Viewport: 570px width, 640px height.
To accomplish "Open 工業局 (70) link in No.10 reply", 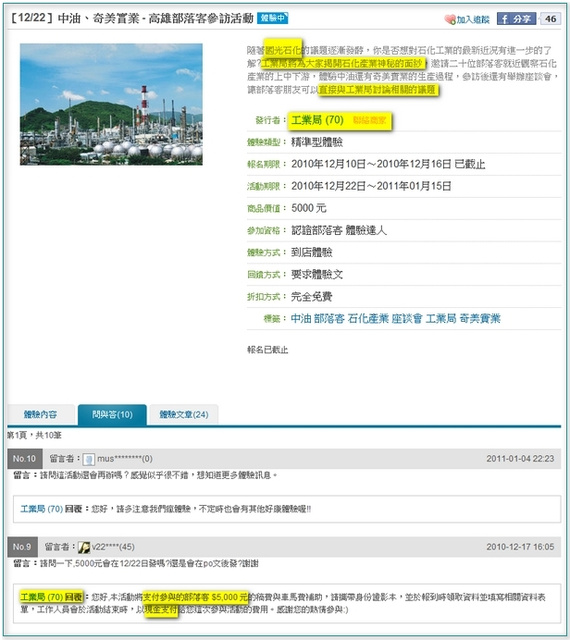I will pyautogui.click(x=42, y=509).
